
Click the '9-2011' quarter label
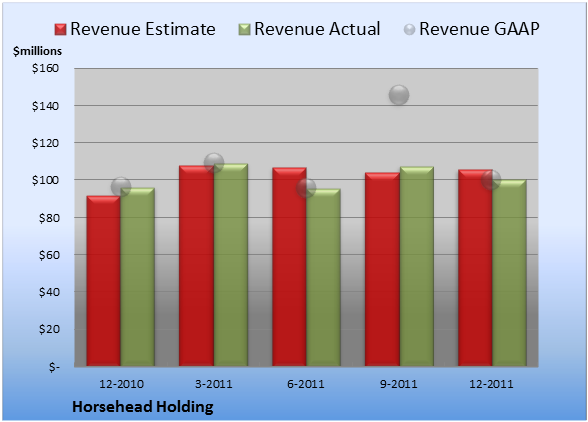pyautogui.click(x=399, y=384)
